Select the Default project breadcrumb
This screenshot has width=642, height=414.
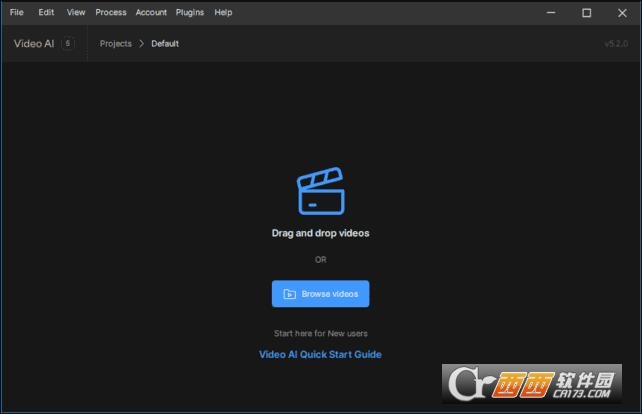(x=165, y=43)
